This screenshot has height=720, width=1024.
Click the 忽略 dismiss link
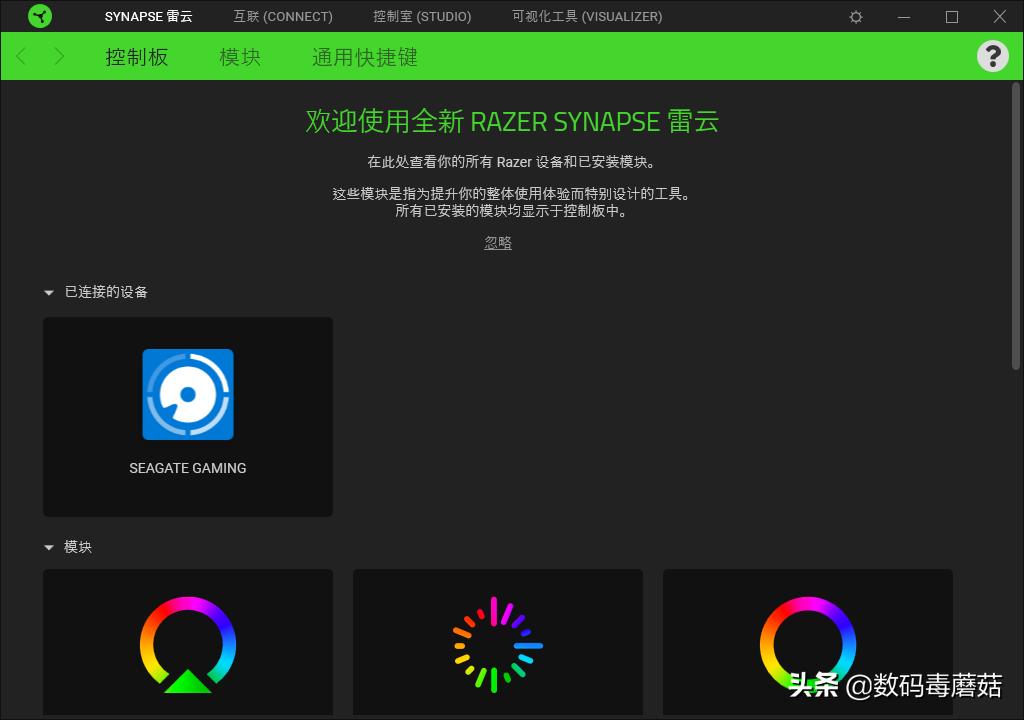(497, 241)
